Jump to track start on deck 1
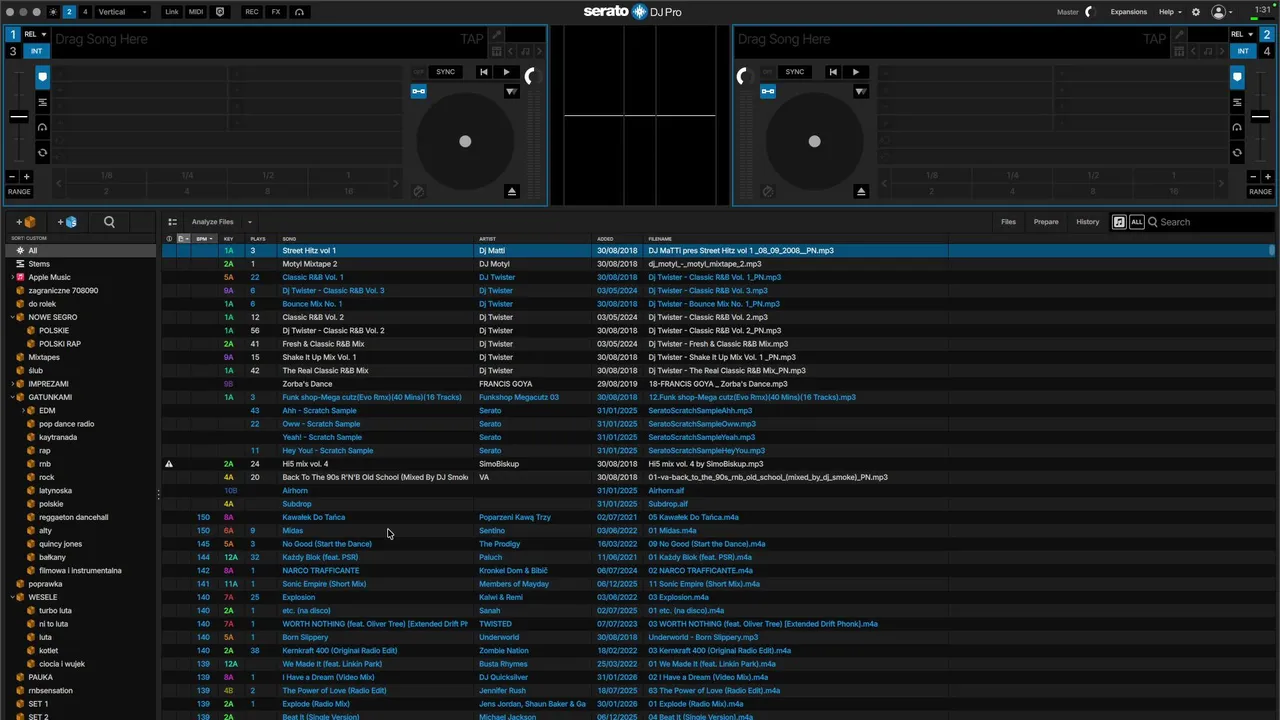The width and height of the screenshot is (1280, 720). [484, 72]
